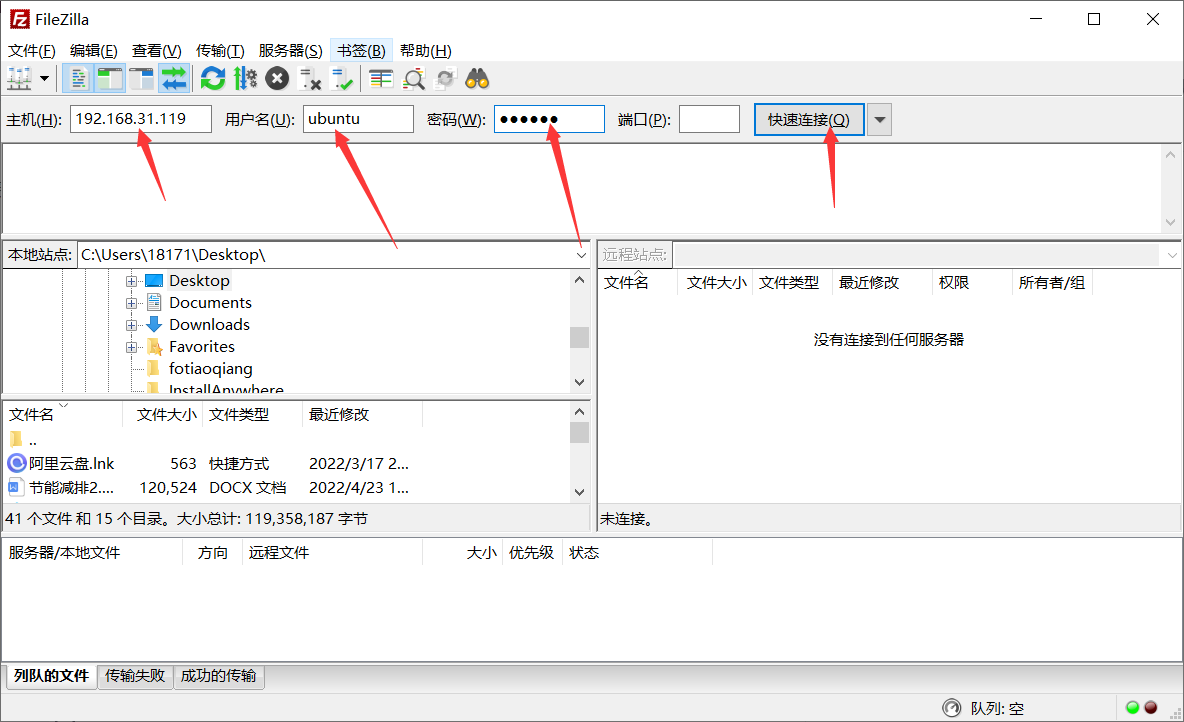The height and width of the screenshot is (722, 1184).
Task: Click the green activity indicator light
Action: (1132, 708)
